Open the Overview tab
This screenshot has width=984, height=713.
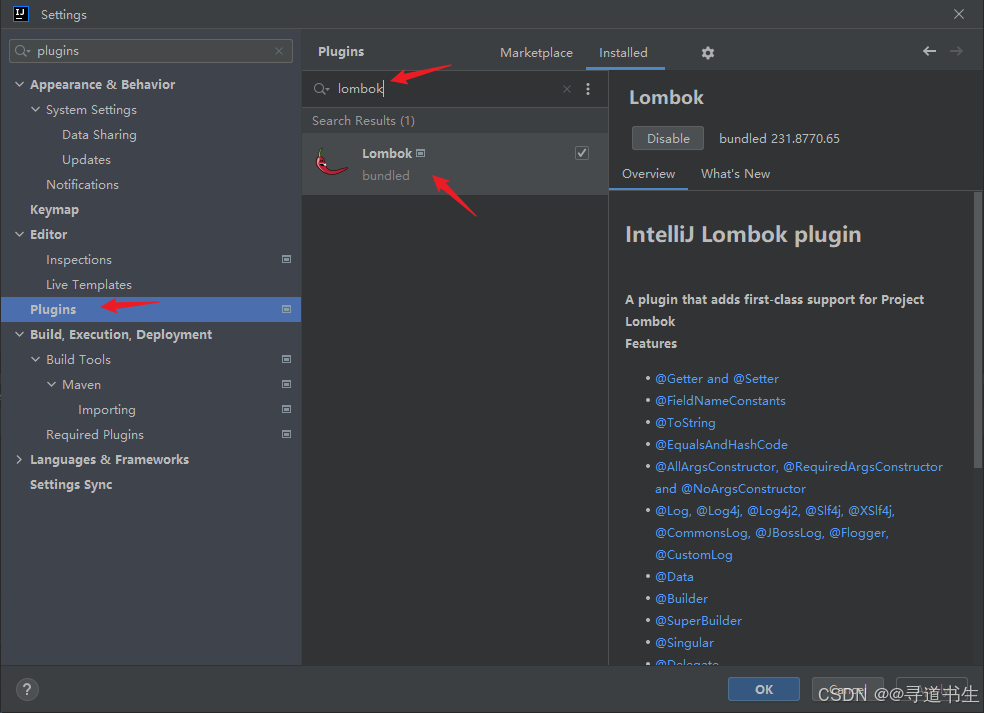click(648, 174)
